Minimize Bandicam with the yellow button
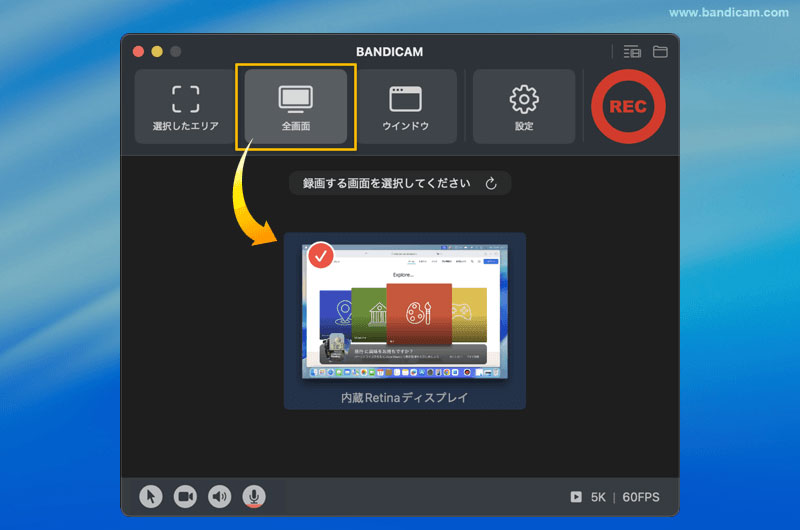This screenshot has height=530, width=800. coord(157,52)
